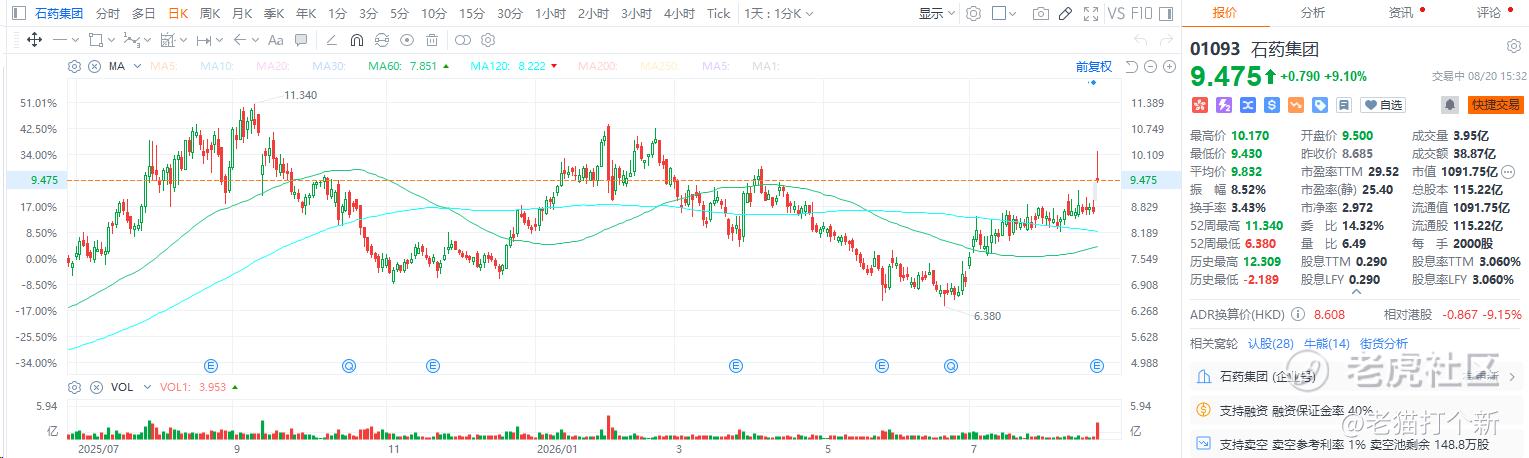Click 前复权 price adjustment link
This screenshot has height=458, width=1529.
[x=1093, y=66]
